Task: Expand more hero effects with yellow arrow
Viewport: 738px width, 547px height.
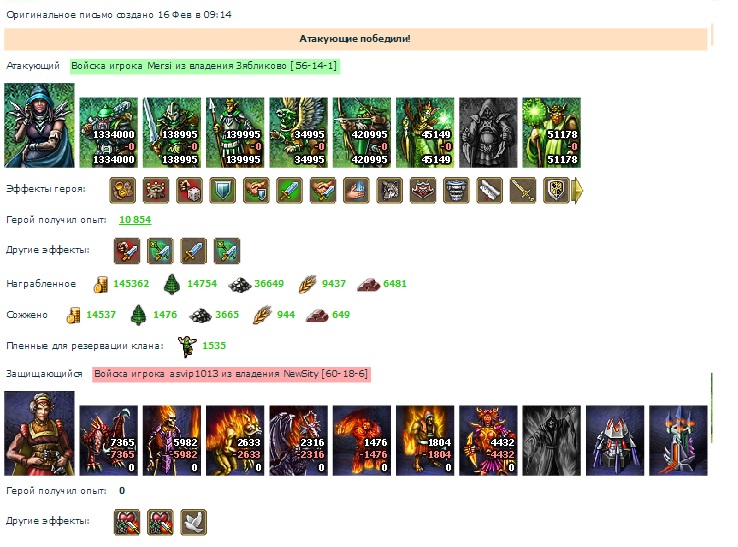Action: [577, 190]
